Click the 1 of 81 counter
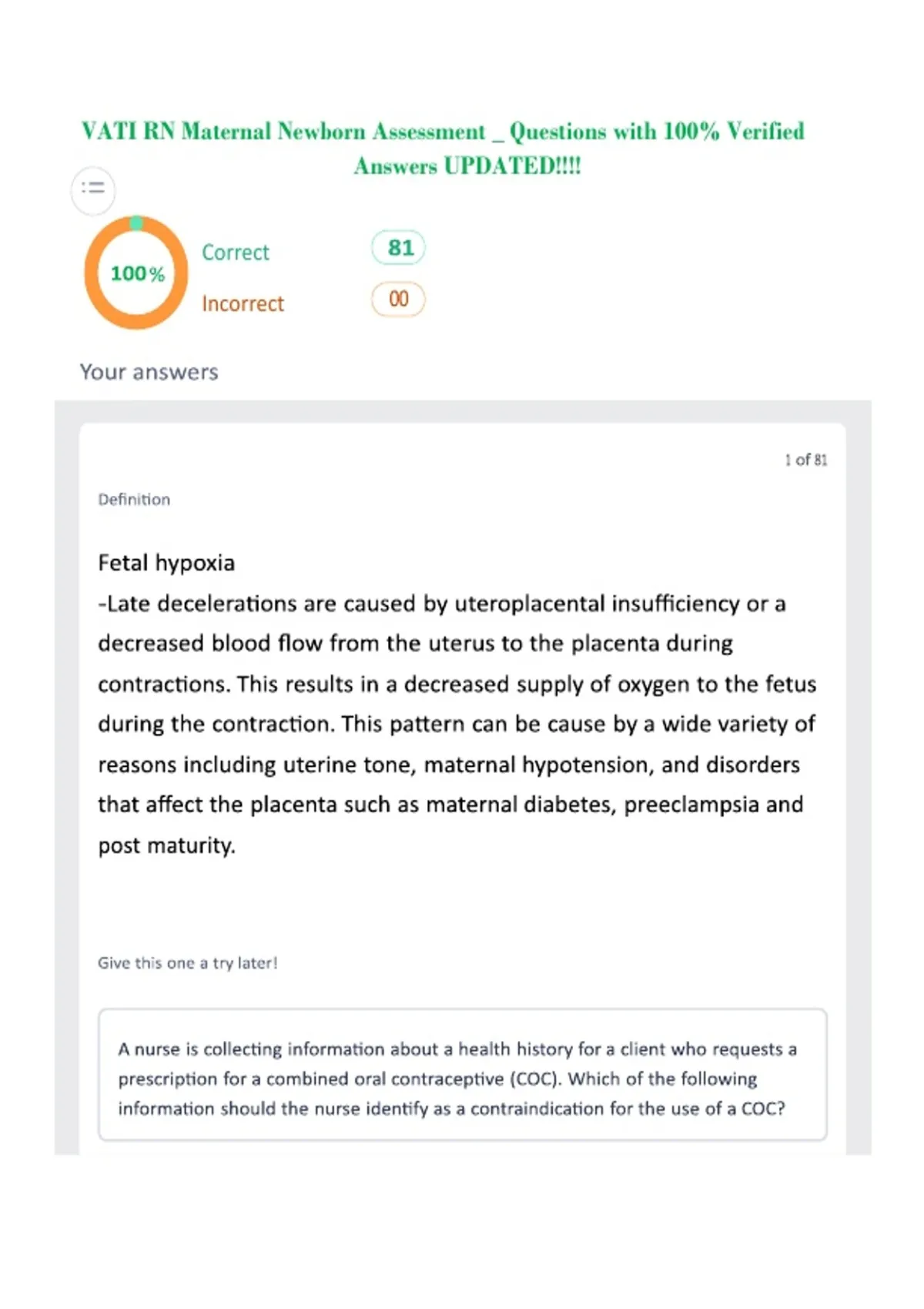The height and width of the screenshot is (1309, 924). pyautogui.click(x=806, y=460)
